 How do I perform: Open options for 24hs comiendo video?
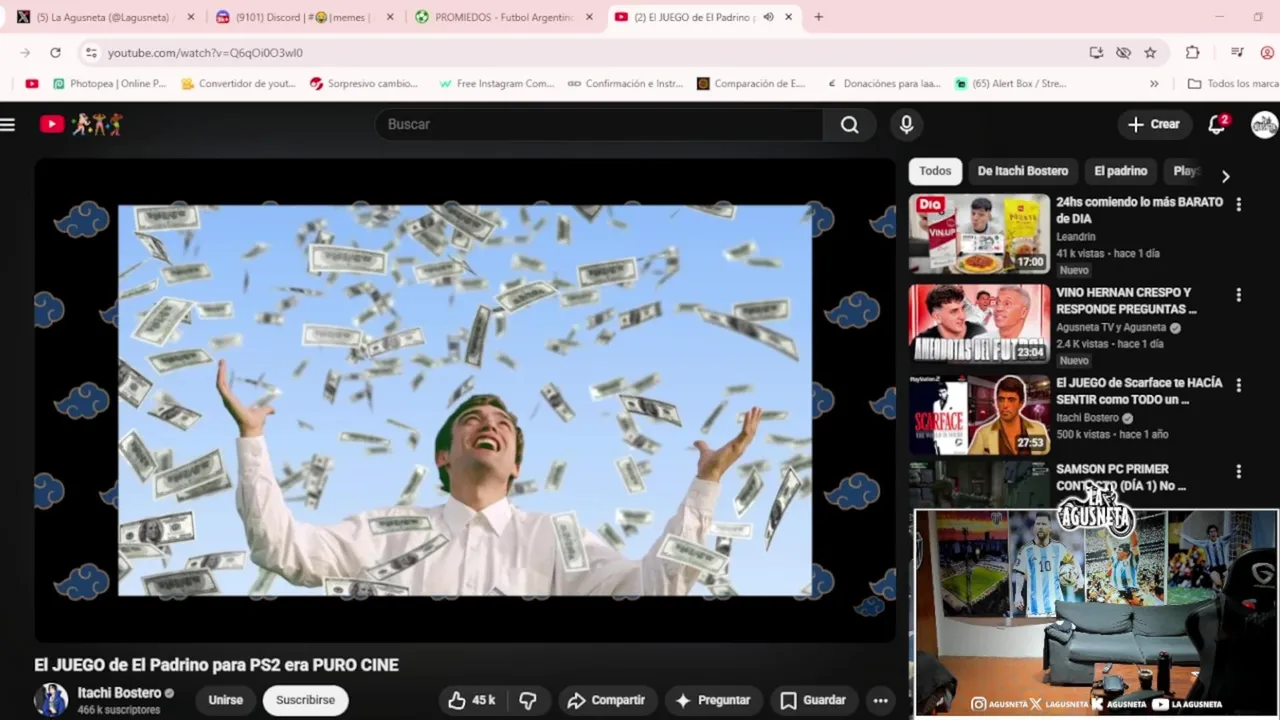coord(1238,204)
